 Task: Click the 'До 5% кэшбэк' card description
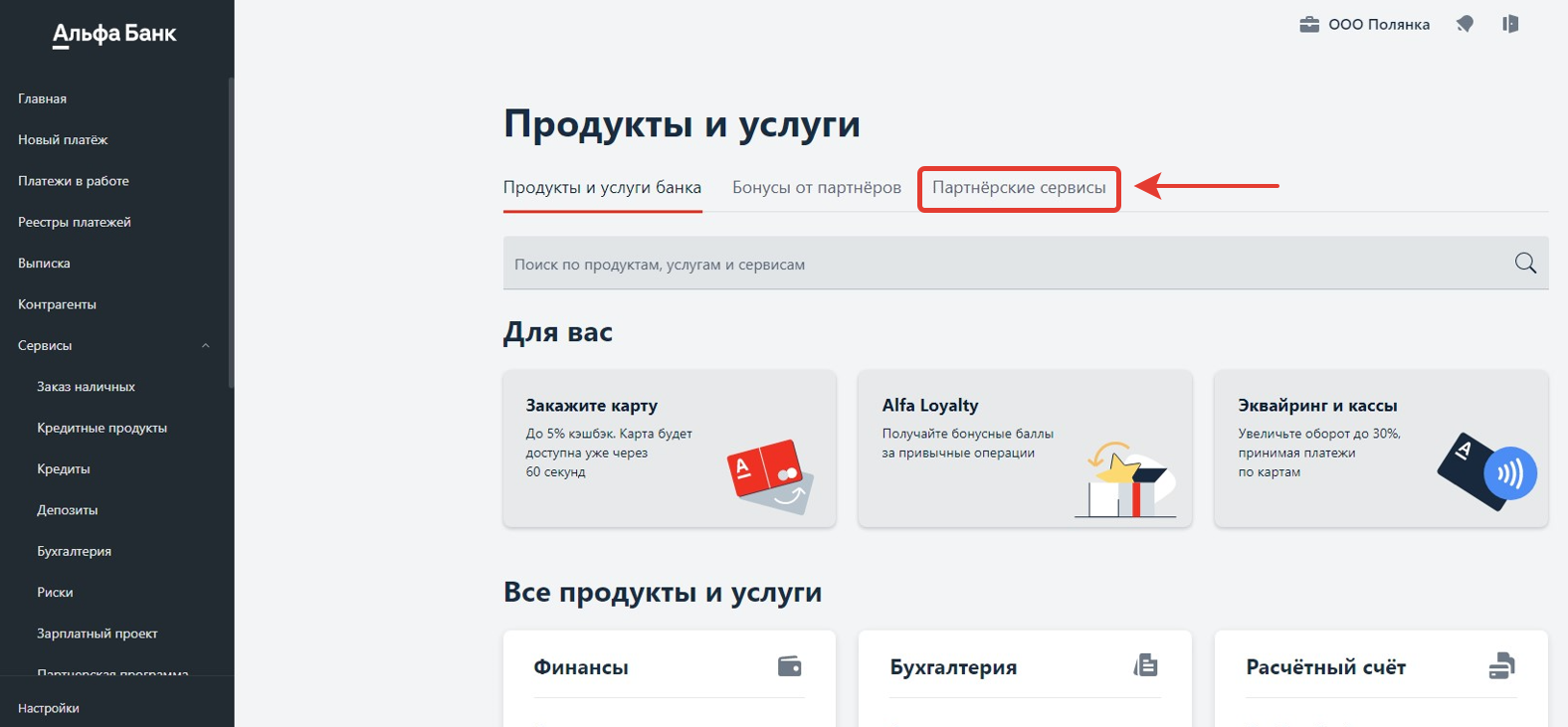pos(609,453)
